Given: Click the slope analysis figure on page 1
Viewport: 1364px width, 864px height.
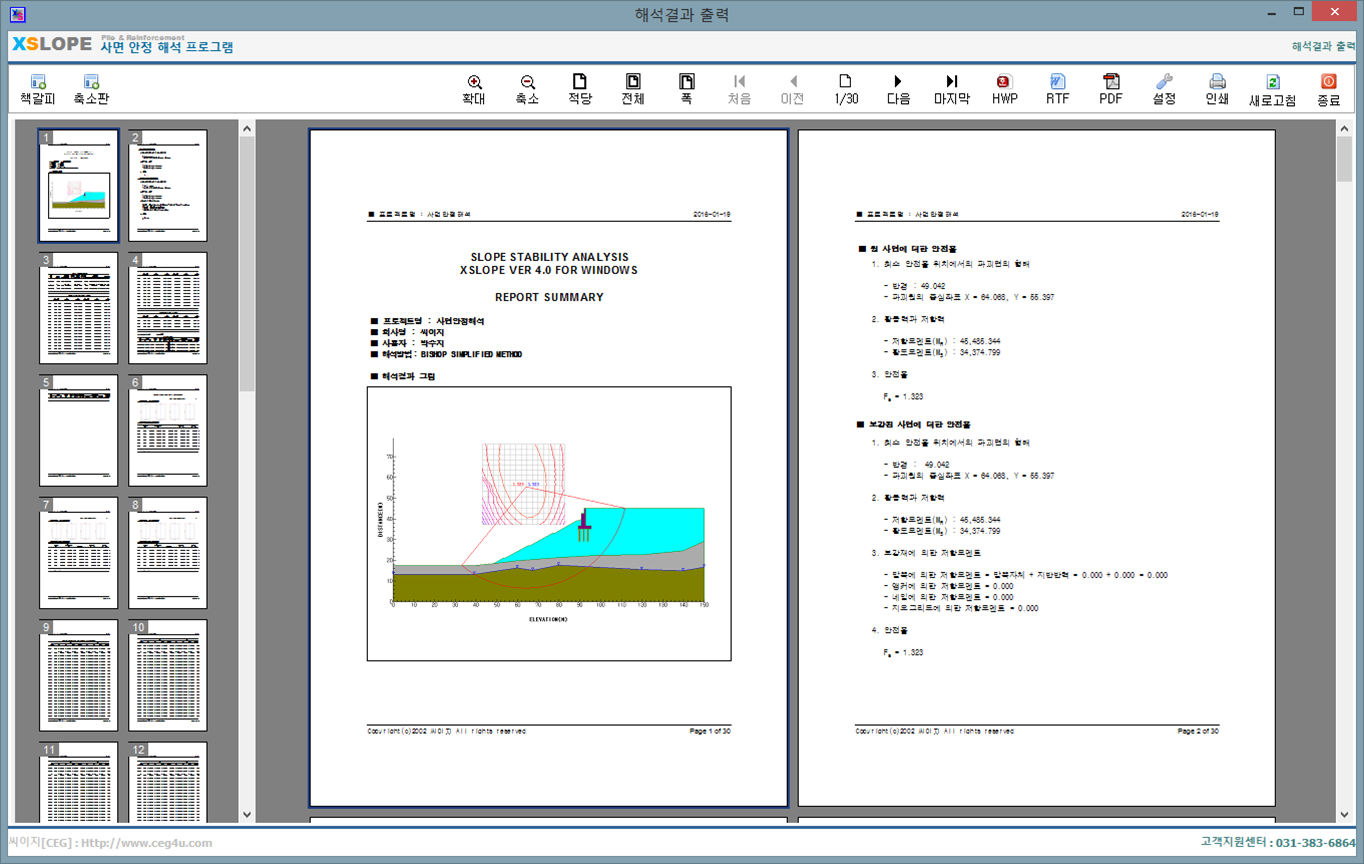Looking at the screenshot, I should click(549, 524).
